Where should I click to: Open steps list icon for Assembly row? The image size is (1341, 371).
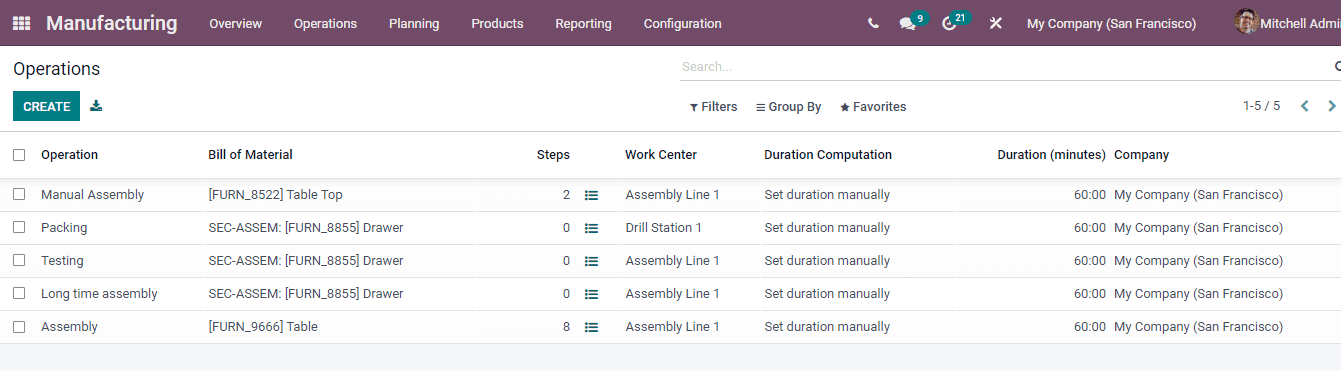click(x=591, y=327)
